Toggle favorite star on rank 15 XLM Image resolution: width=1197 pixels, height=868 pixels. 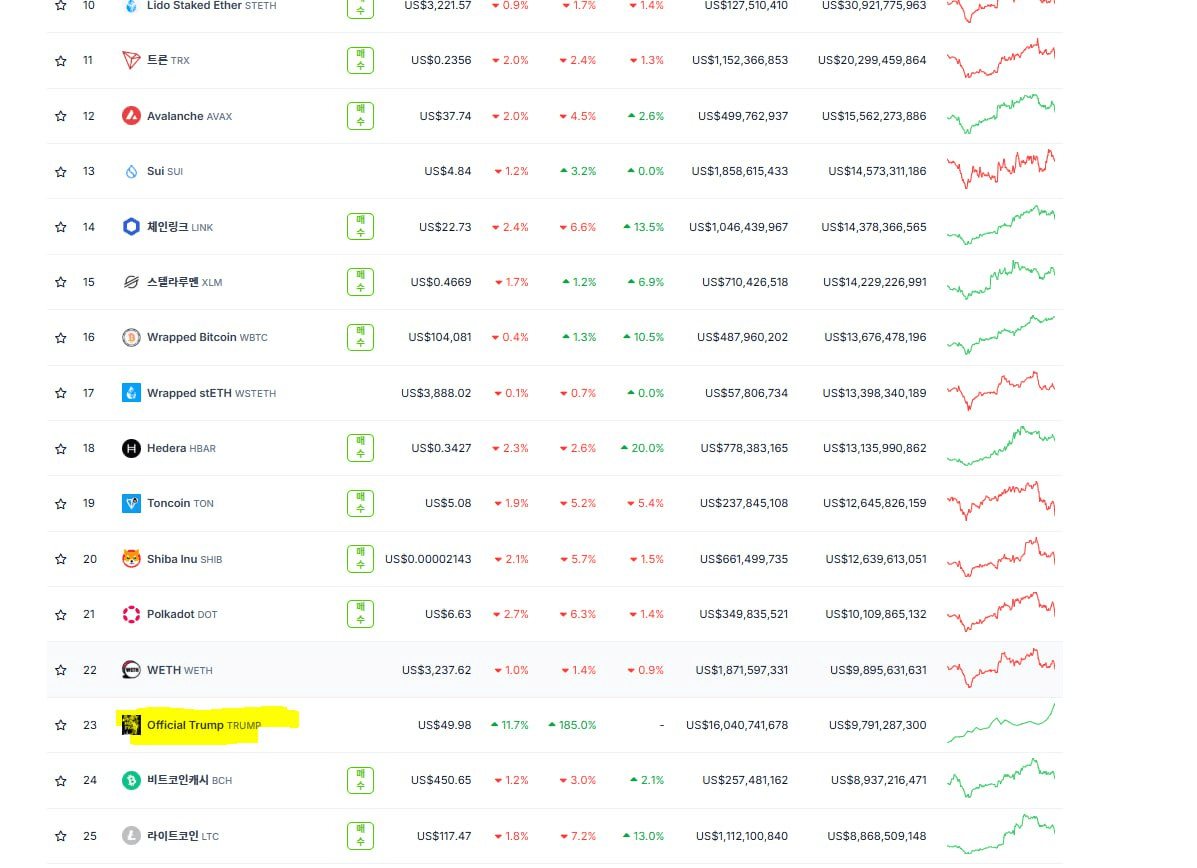click(61, 282)
